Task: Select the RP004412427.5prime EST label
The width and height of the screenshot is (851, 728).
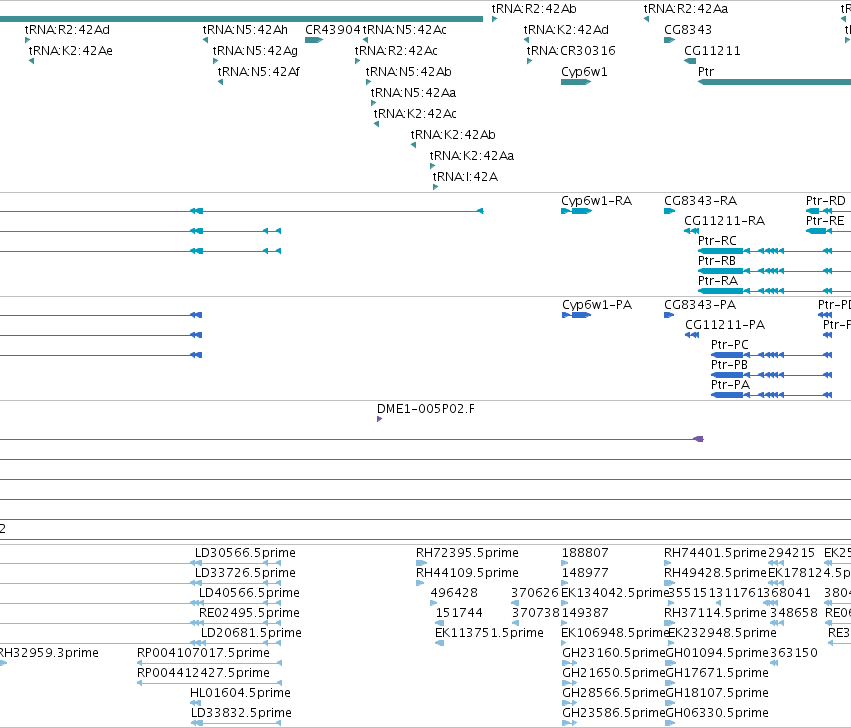Action: (x=204, y=673)
